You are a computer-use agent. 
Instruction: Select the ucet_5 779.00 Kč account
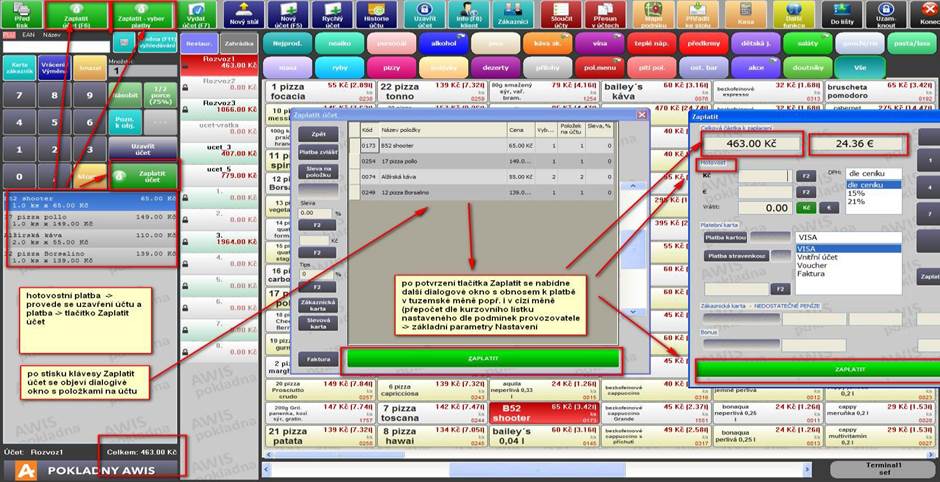[x=219, y=172]
